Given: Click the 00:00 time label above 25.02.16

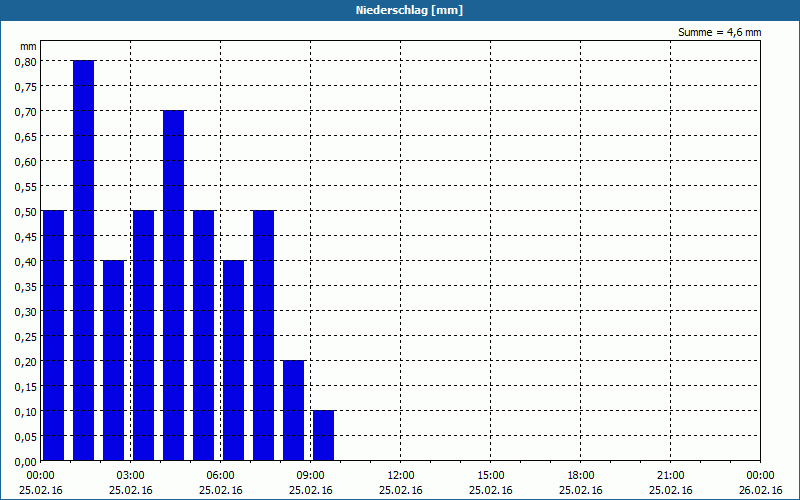Looking at the screenshot, I should tap(40, 476).
